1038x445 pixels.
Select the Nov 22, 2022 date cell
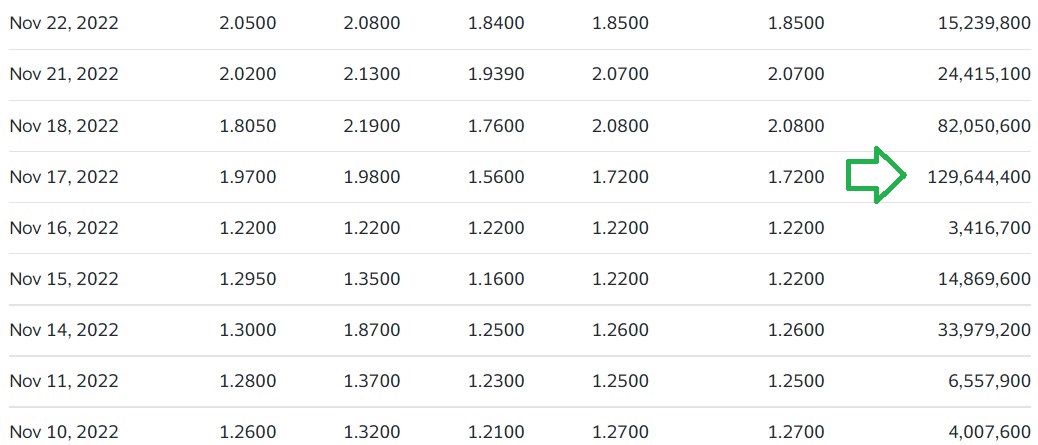[64, 23]
